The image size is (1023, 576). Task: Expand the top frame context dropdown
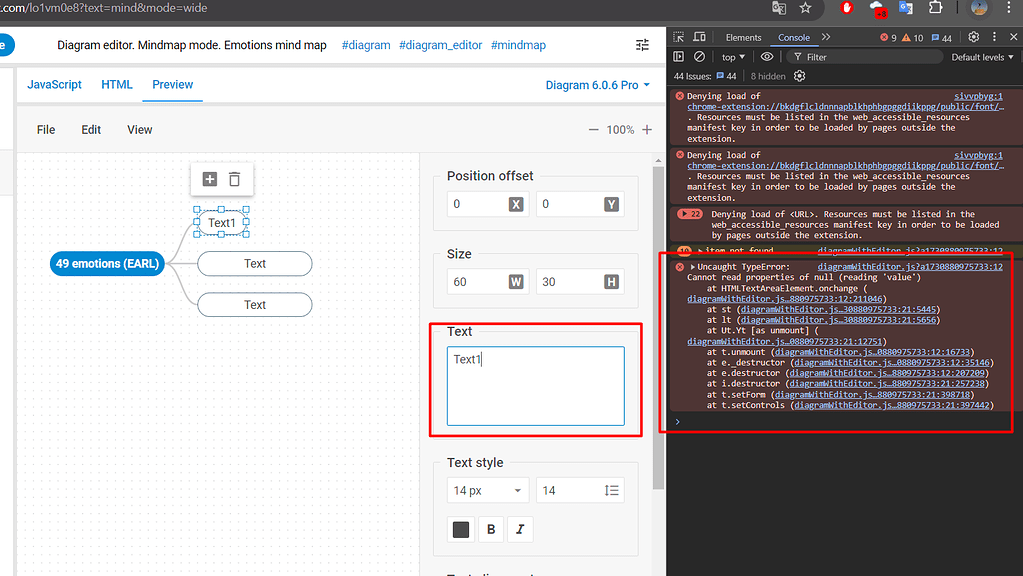coord(731,57)
